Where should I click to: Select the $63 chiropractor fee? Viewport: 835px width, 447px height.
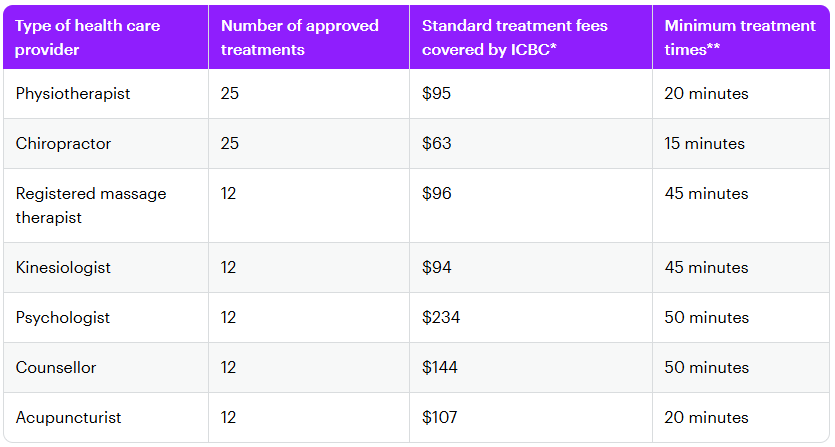point(436,144)
